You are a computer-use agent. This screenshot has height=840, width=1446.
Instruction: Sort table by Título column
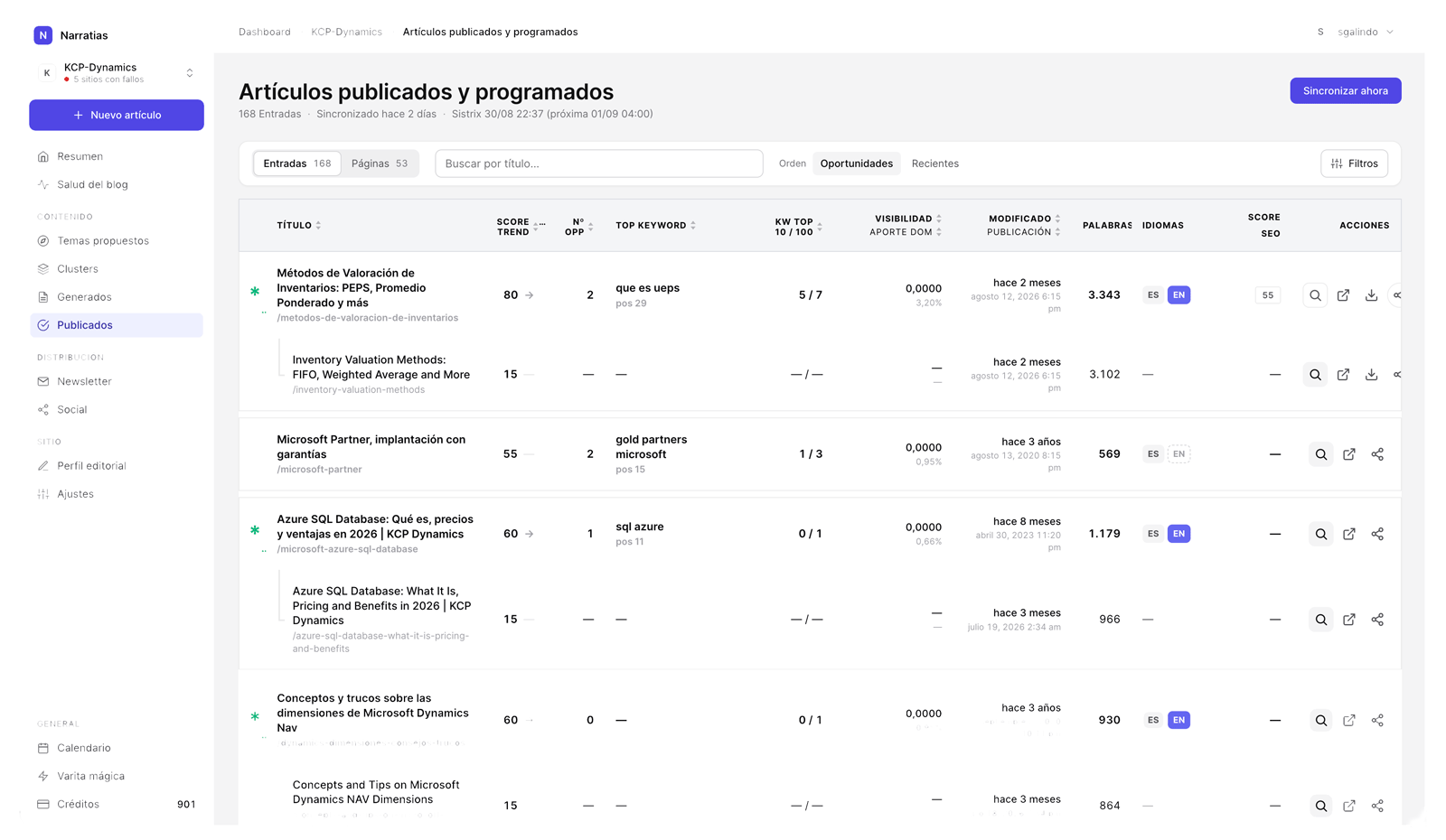(x=299, y=225)
